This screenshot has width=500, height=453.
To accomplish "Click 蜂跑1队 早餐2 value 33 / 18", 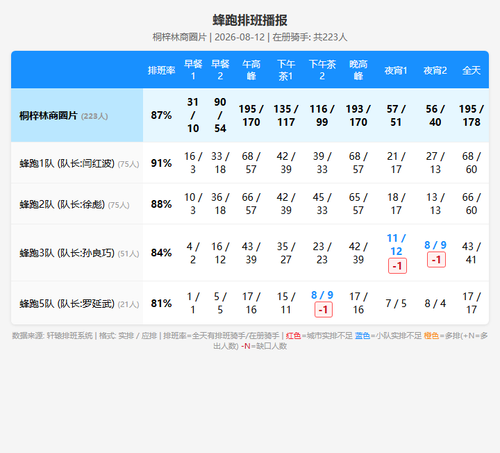I will point(220,163).
